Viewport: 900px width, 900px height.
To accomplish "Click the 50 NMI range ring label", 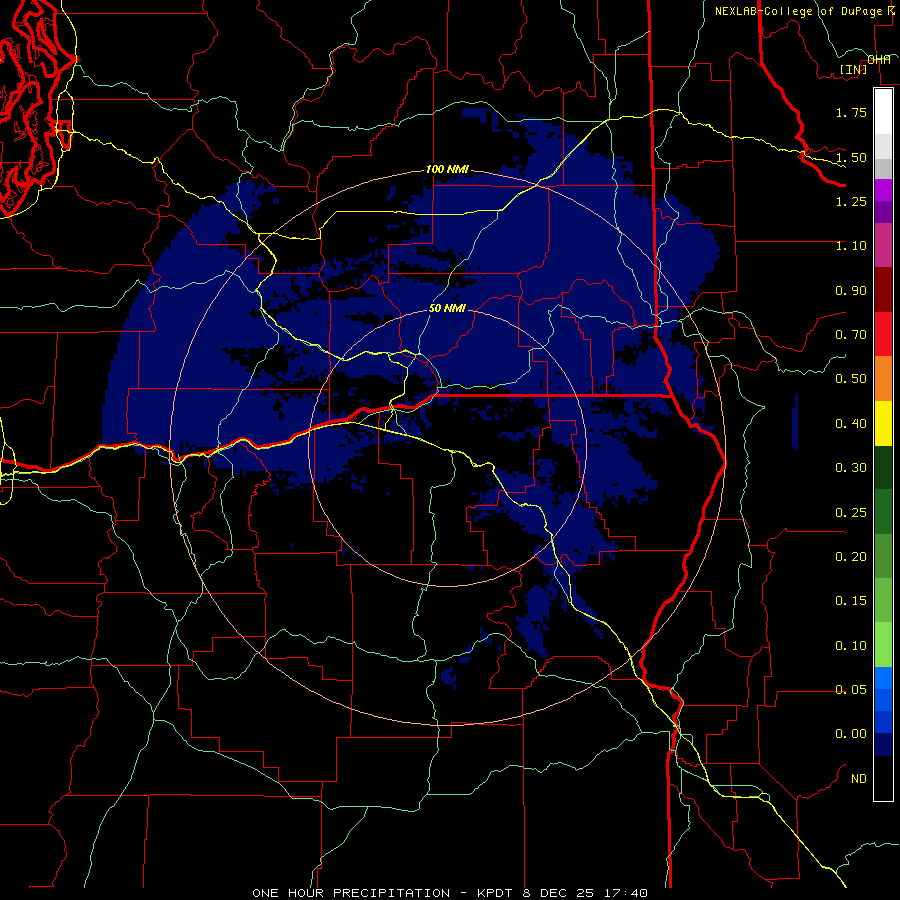I will [447, 308].
